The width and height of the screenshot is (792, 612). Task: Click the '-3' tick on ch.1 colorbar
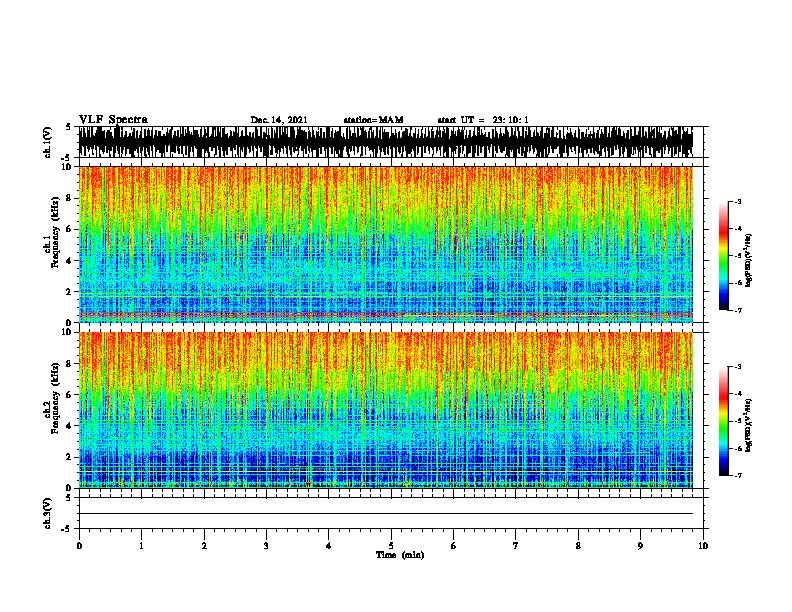tap(738, 201)
